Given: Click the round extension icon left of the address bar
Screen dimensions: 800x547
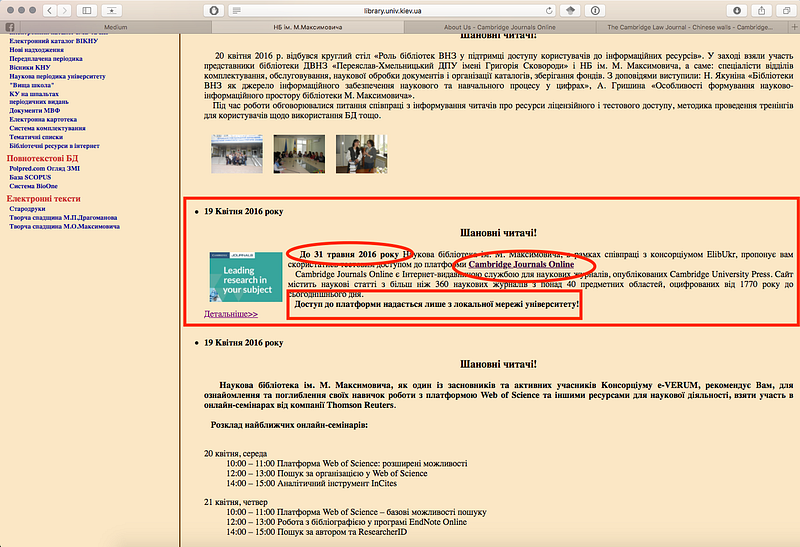Looking at the screenshot, I should click(214, 10).
